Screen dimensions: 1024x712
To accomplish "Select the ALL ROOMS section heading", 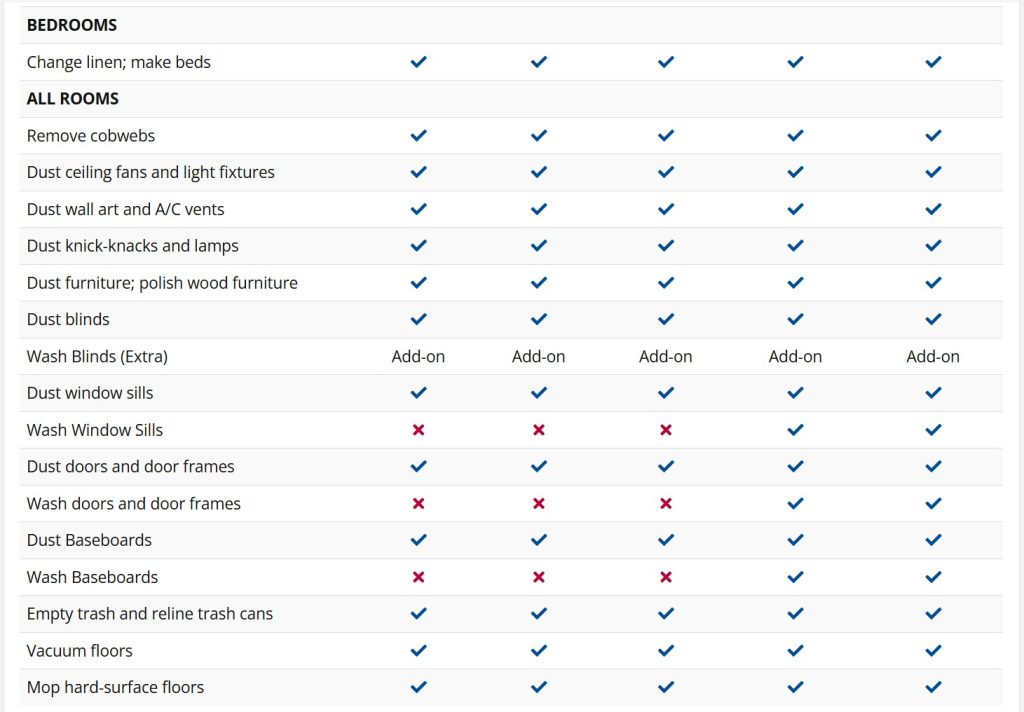I will tap(73, 99).
